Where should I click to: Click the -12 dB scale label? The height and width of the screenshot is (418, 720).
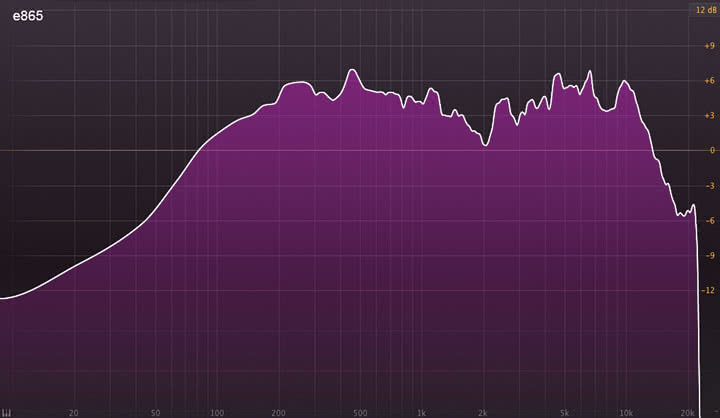click(x=708, y=290)
